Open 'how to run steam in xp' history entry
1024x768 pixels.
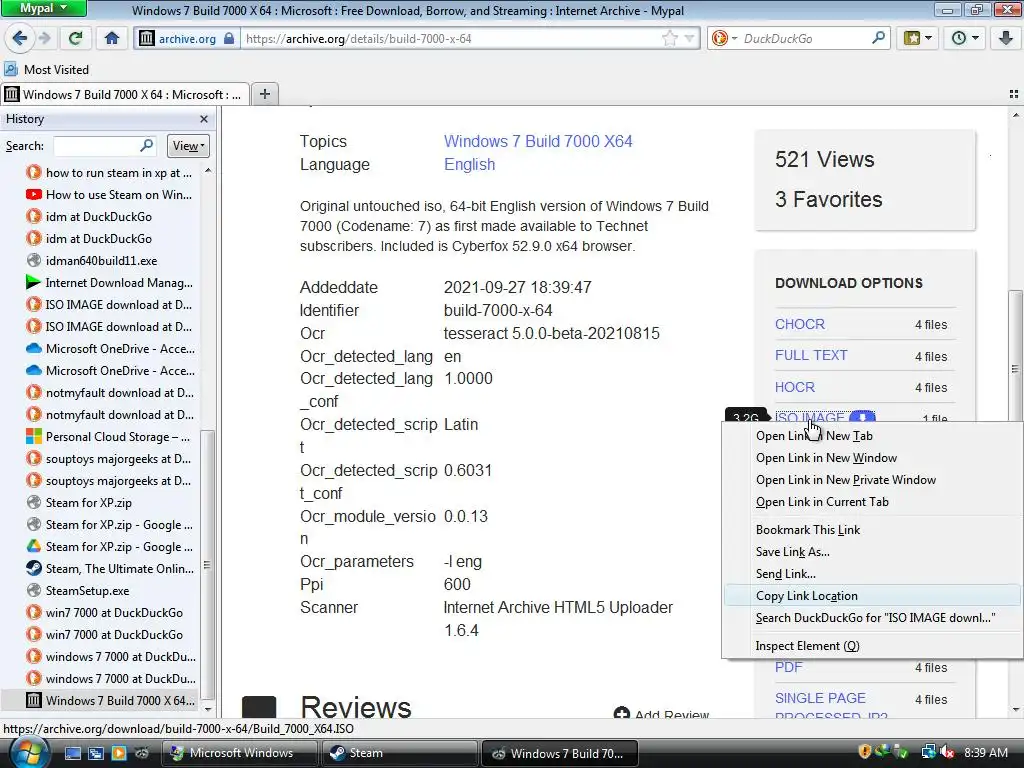pos(109,172)
